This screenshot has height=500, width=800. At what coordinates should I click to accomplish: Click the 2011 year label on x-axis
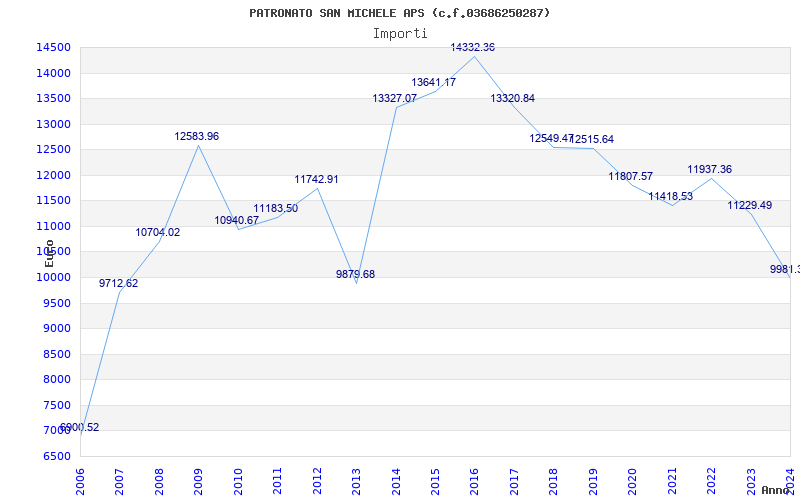(x=278, y=482)
